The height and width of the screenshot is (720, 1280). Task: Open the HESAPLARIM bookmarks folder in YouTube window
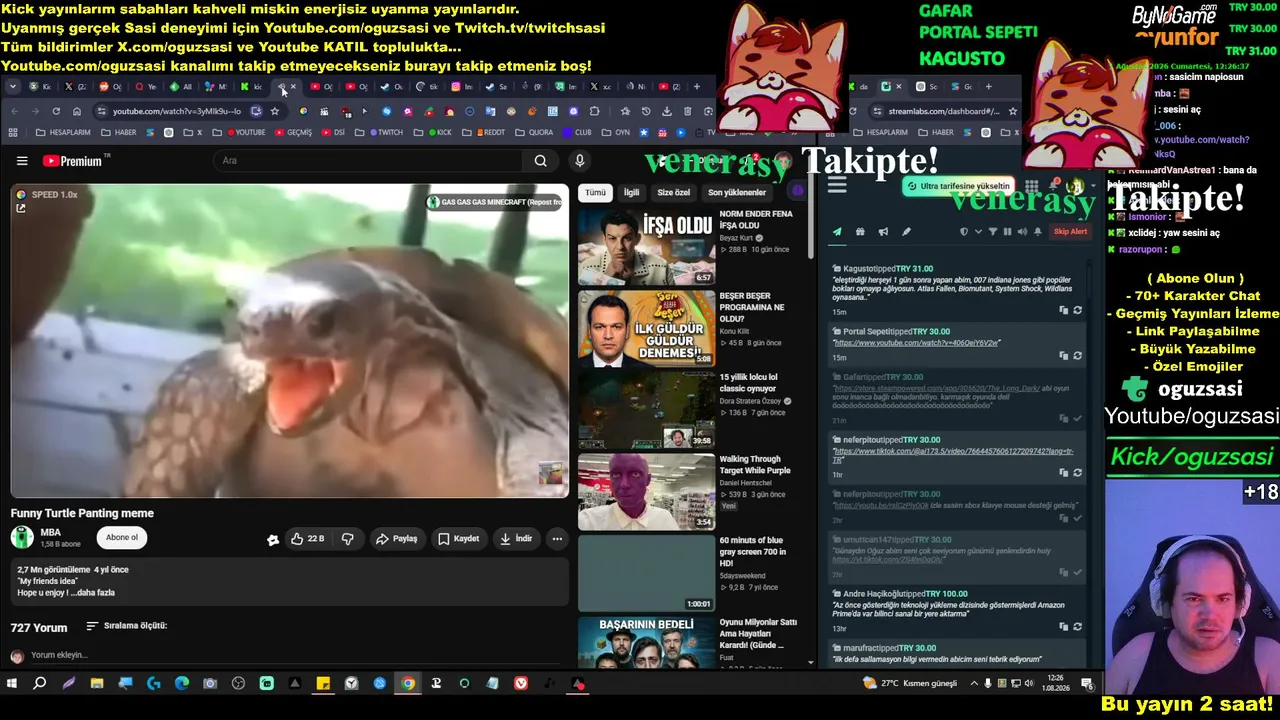pyautogui.click(x=63, y=132)
